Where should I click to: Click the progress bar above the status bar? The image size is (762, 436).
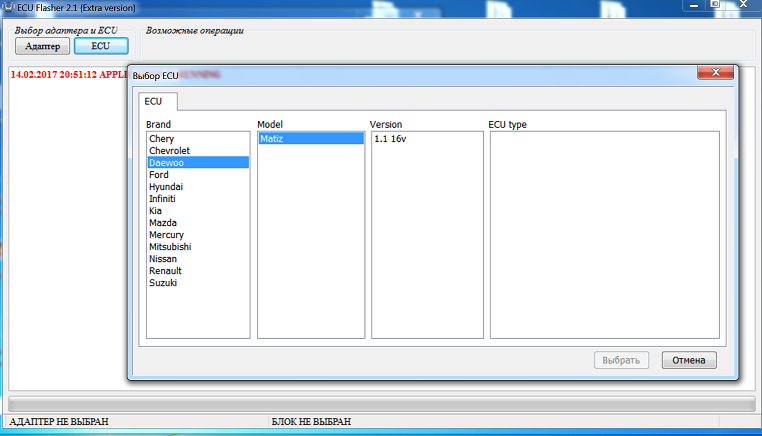click(x=381, y=404)
